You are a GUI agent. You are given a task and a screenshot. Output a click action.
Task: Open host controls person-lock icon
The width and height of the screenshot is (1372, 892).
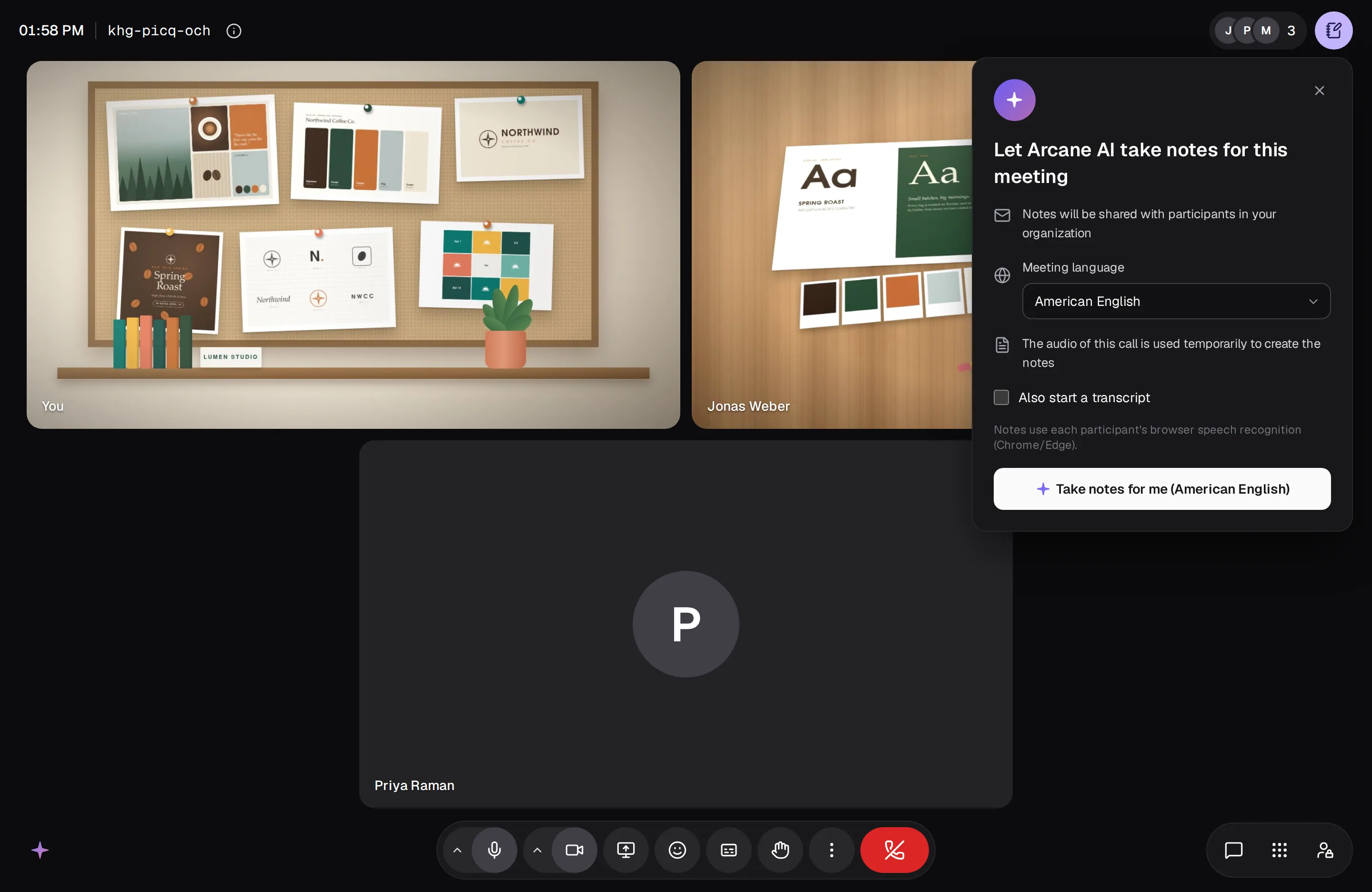tap(1325, 850)
